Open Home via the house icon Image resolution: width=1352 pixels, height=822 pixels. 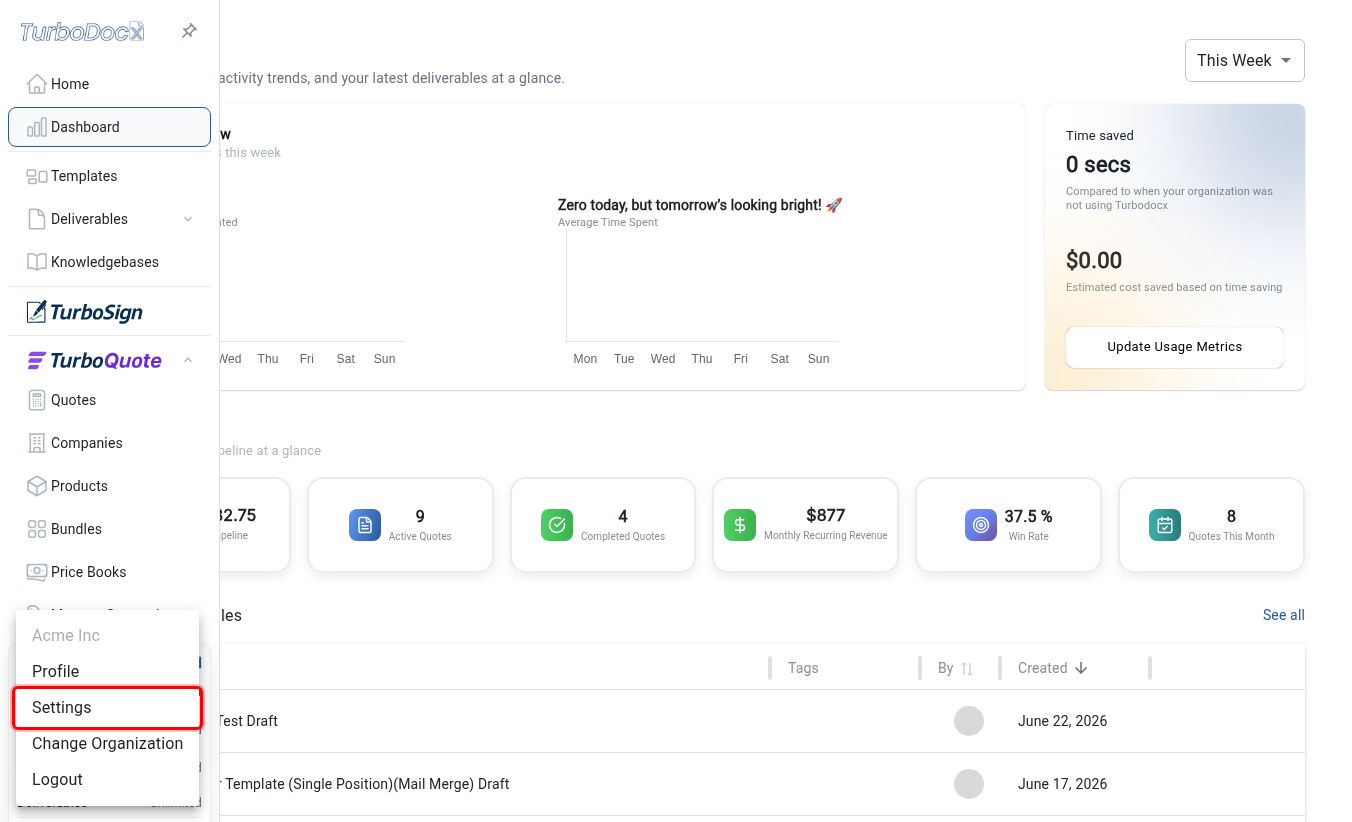[37, 84]
